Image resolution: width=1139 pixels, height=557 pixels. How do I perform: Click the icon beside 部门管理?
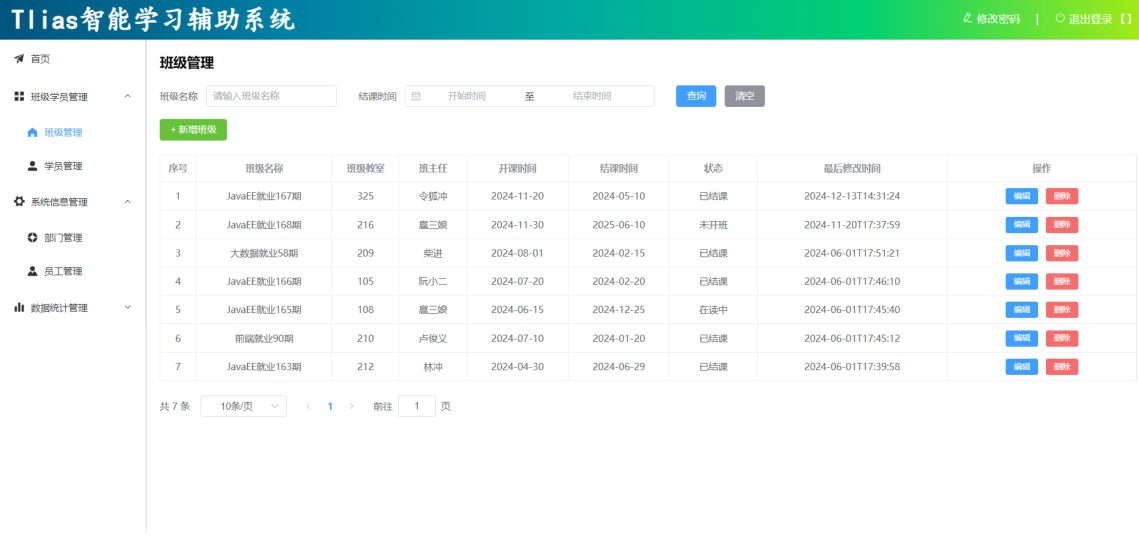pyautogui.click(x=32, y=237)
